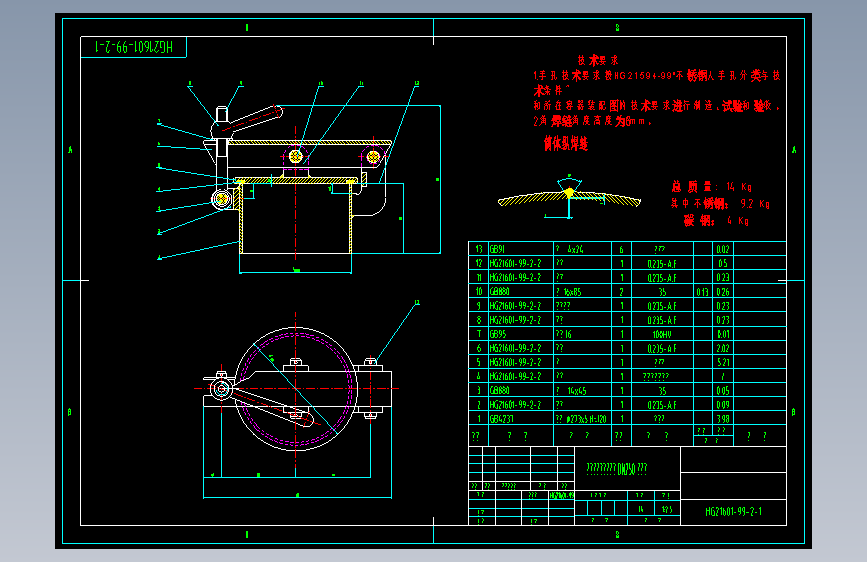Select the magenta dashed circle in plan view
The width and height of the screenshot is (867, 562).
click(x=296, y=389)
